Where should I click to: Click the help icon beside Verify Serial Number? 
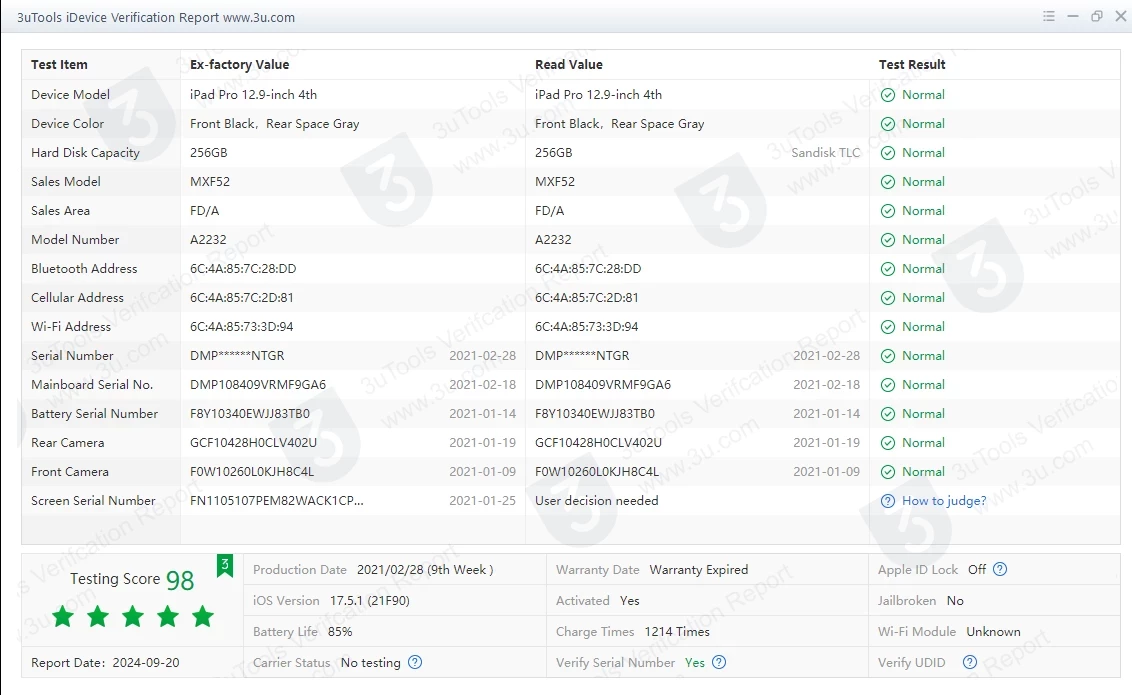(719, 662)
